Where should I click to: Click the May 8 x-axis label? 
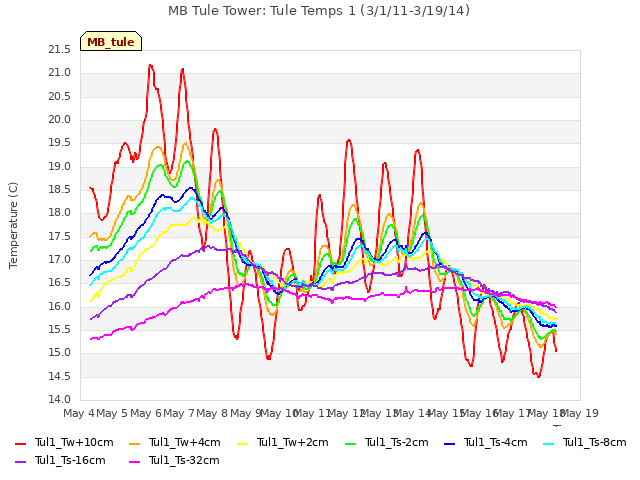coord(212,413)
